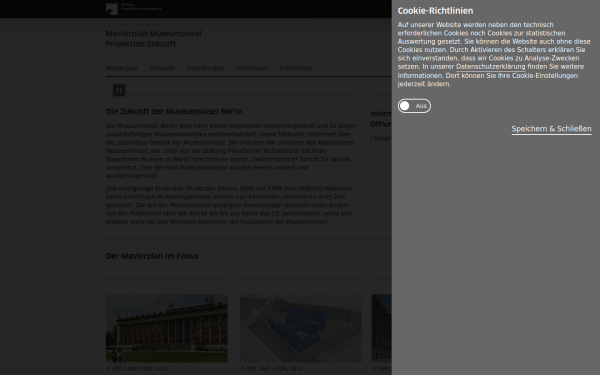Click the heading Die Zukunft der Museumsinsel Berlin
Screen dimensions: 600x375
coord(174,111)
